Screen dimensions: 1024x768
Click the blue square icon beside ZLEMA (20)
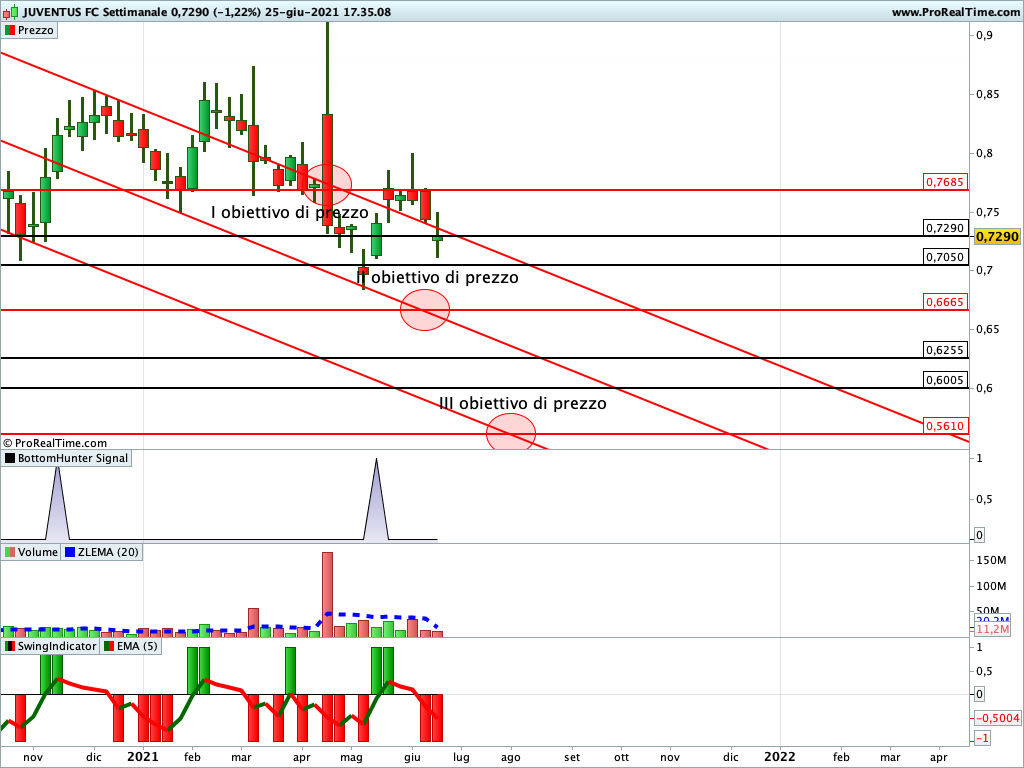[x=70, y=552]
